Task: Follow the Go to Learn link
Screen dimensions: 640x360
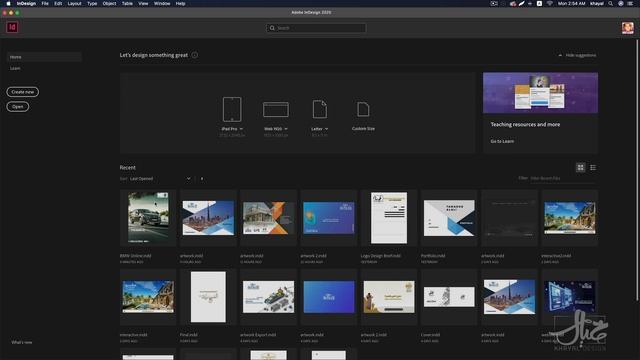Action: pyautogui.click(x=502, y=141)
